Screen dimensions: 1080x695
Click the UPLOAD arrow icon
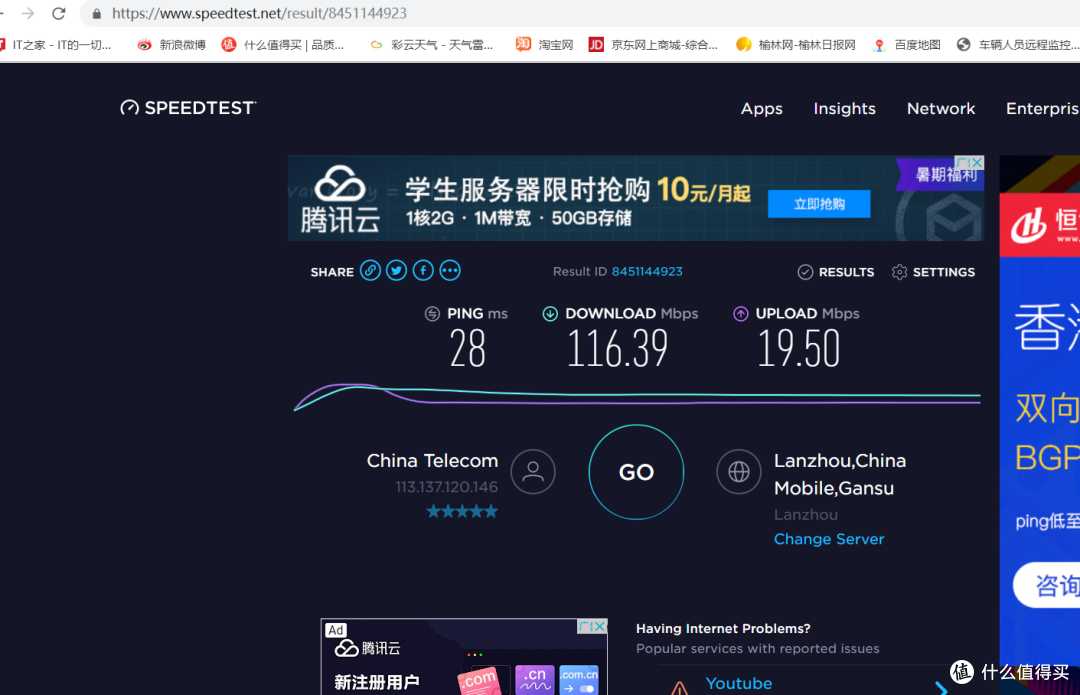point(740,313)
